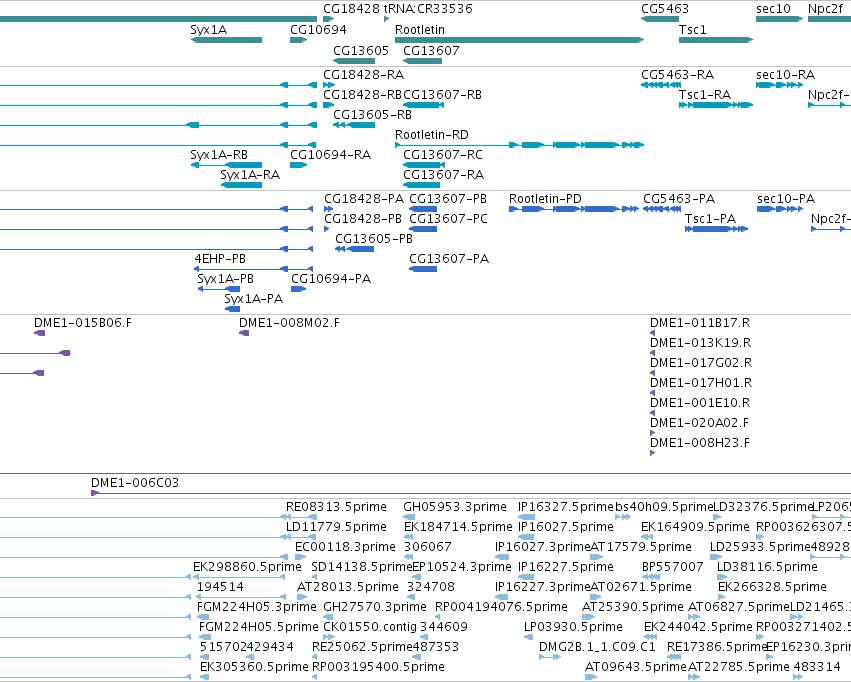Select the DME1-017H01.R clone label

tap(701, 383)
